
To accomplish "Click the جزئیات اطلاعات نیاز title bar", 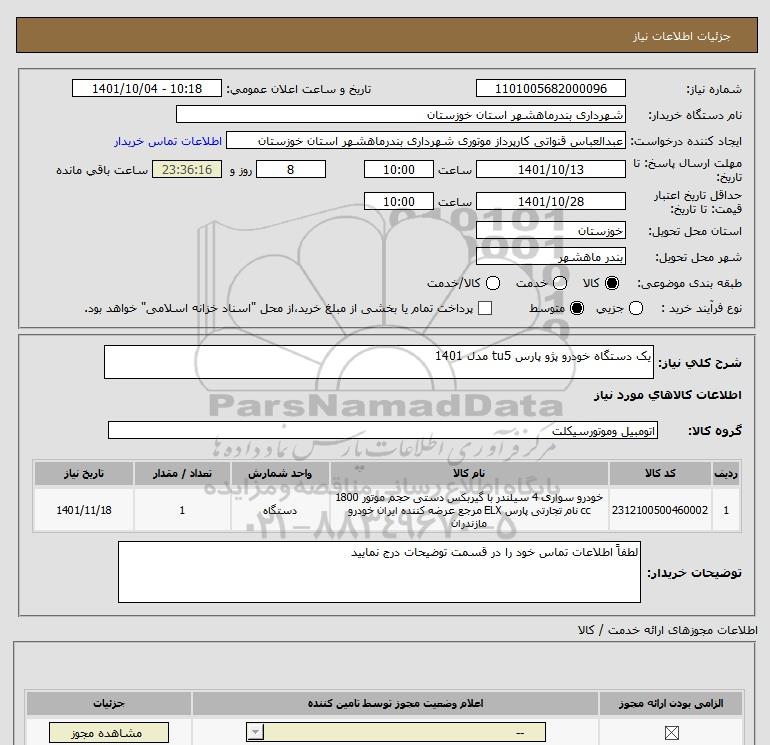I will [387, 35].
